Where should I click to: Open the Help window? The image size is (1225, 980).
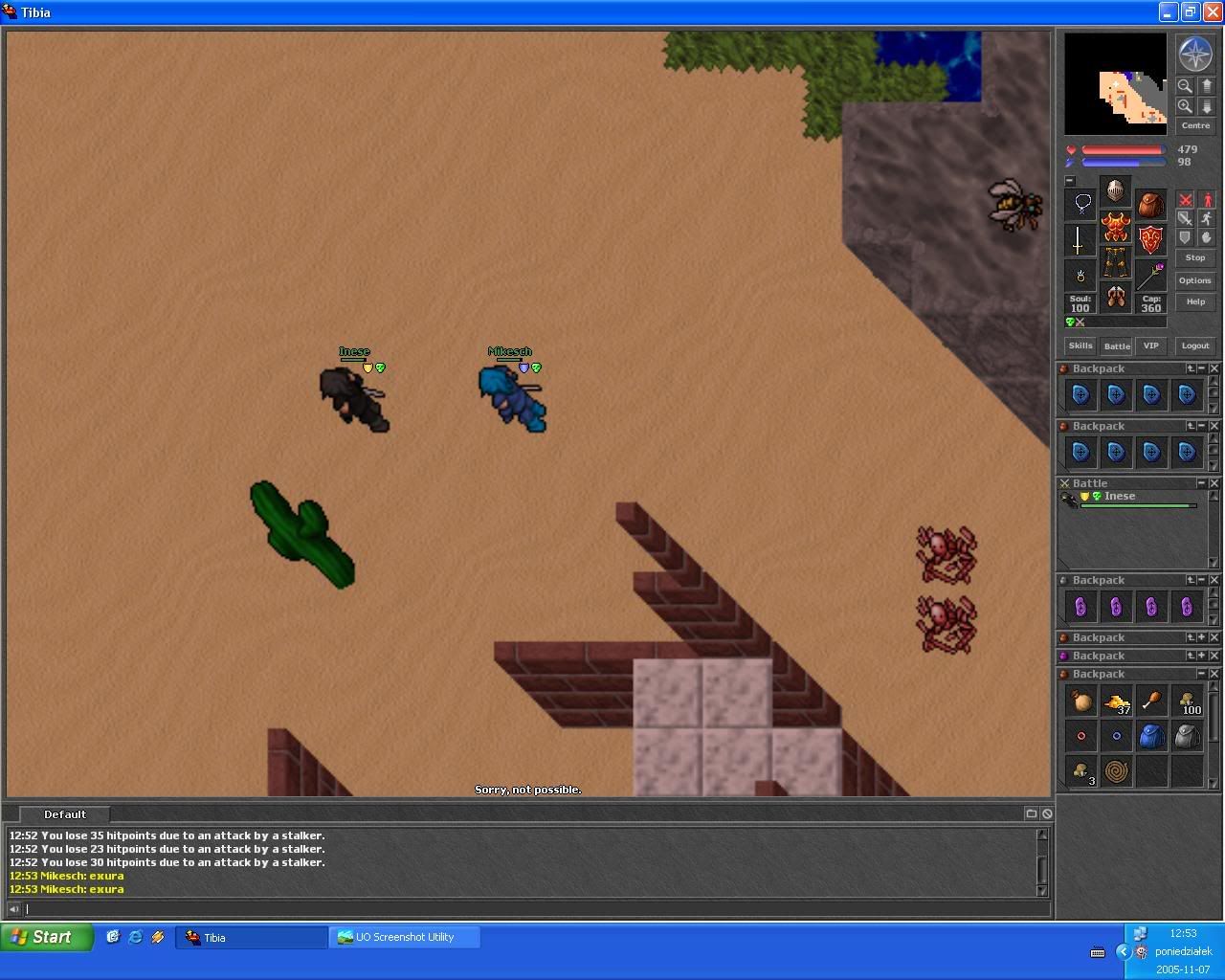(1195, 301)
